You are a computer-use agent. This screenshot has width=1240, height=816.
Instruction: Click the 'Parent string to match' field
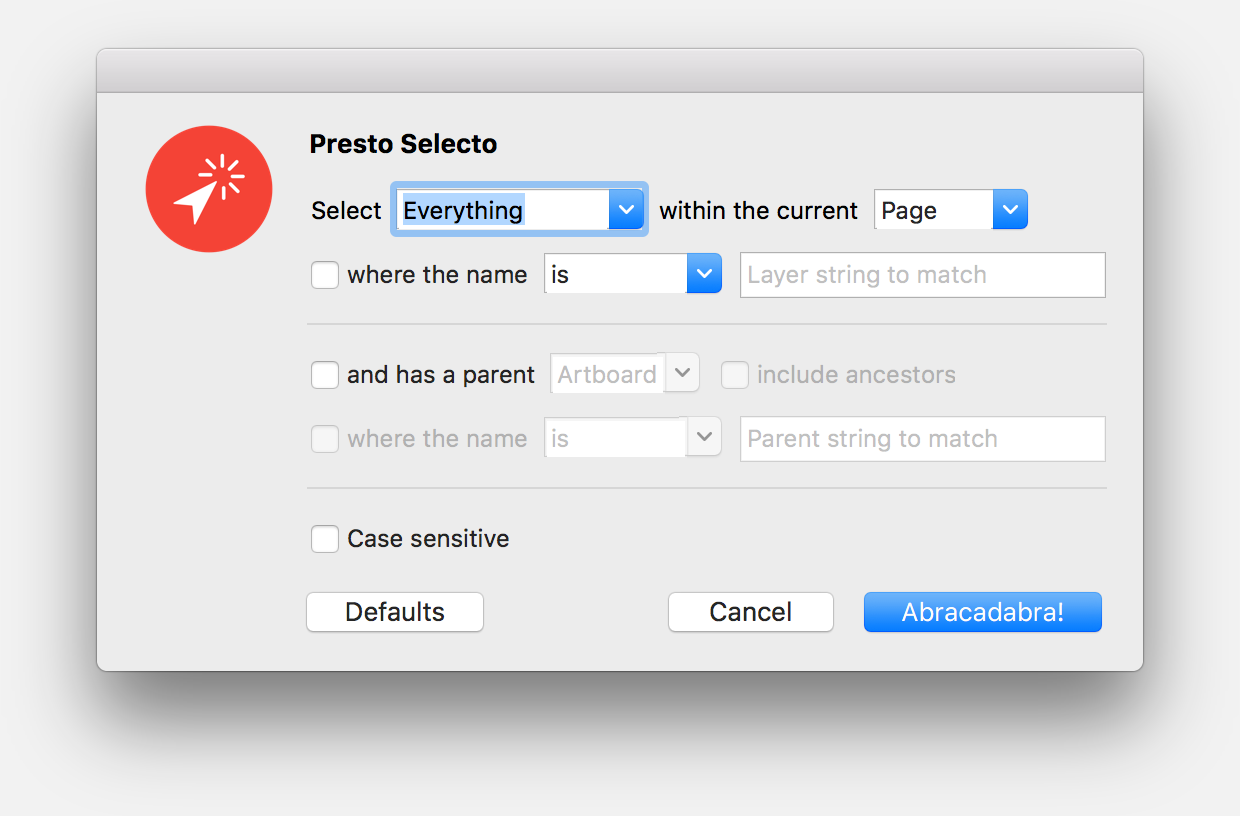tap(921, 438)
